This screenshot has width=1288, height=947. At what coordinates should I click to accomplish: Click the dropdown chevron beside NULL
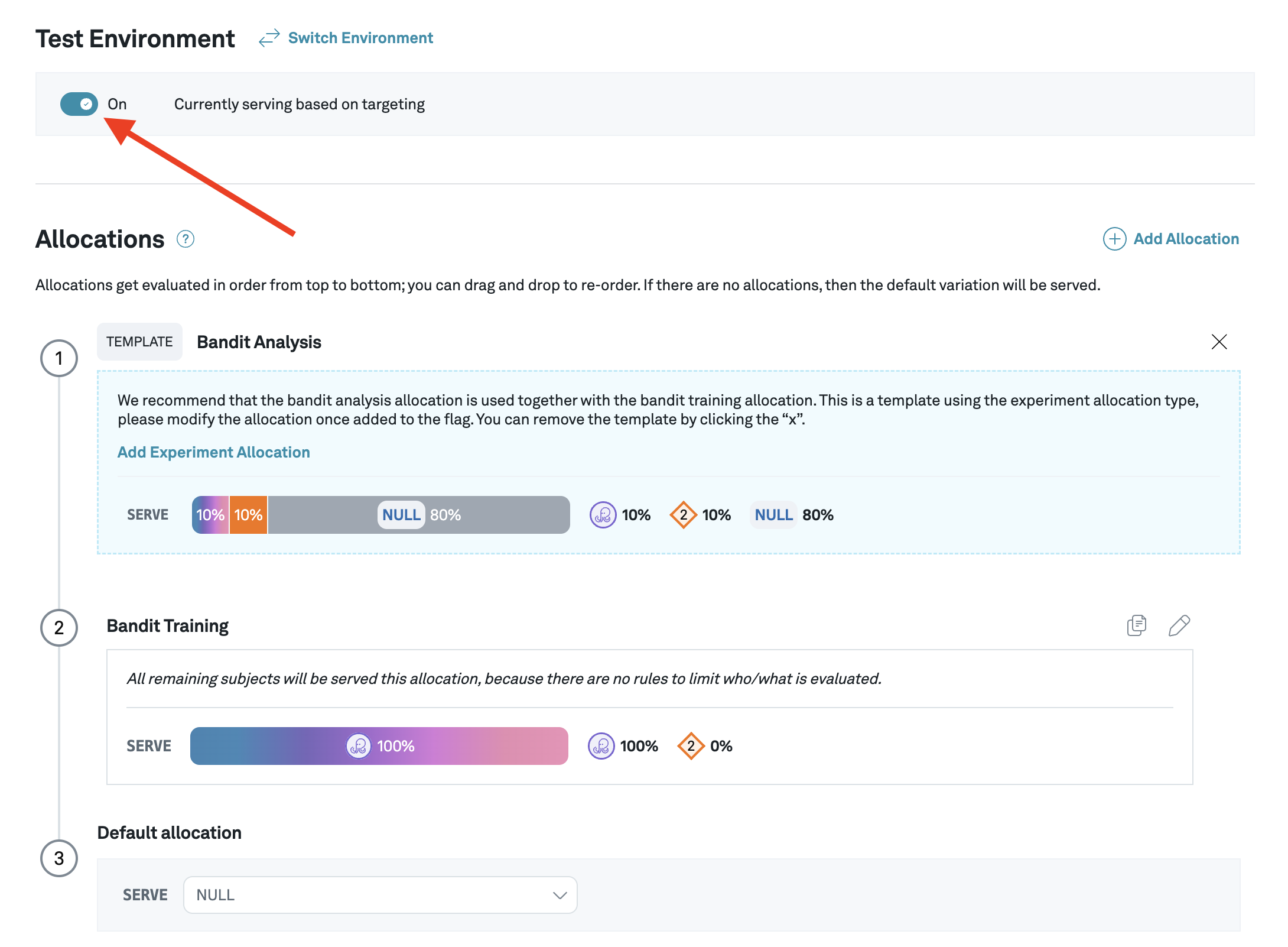point(560,895)
